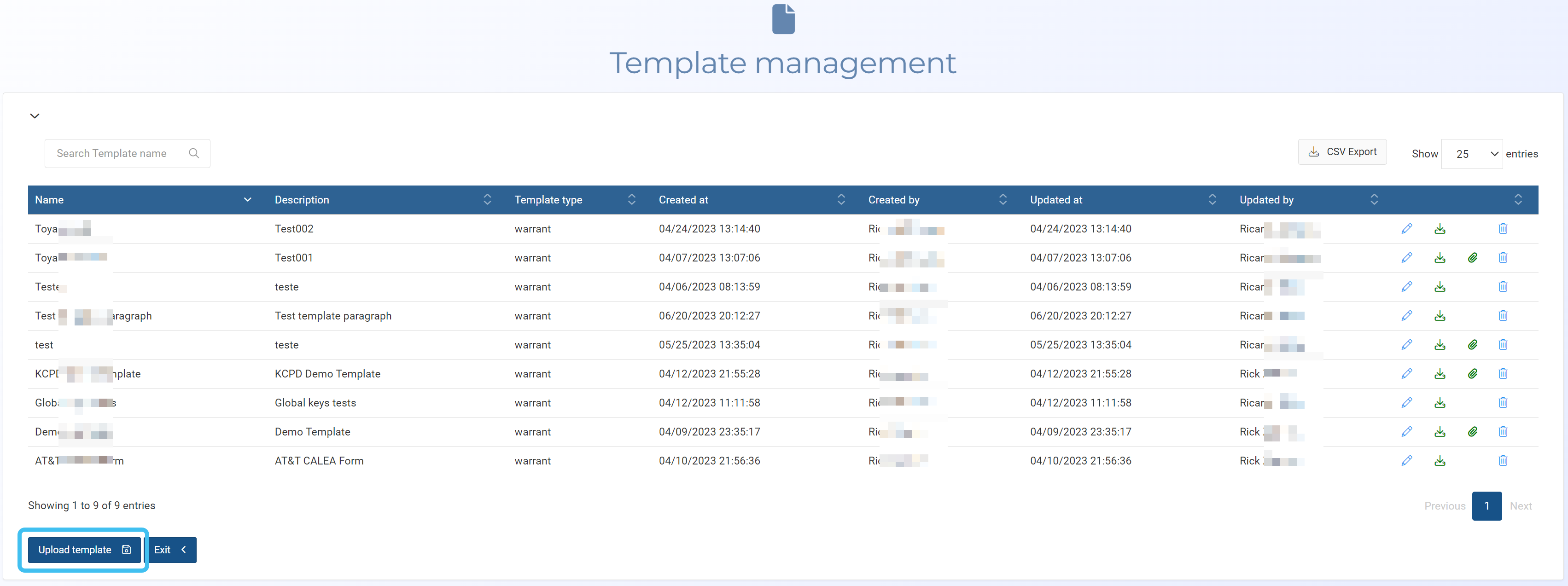
Task: Edit the Global keys tests template
Action: (x=1406, y=403)
